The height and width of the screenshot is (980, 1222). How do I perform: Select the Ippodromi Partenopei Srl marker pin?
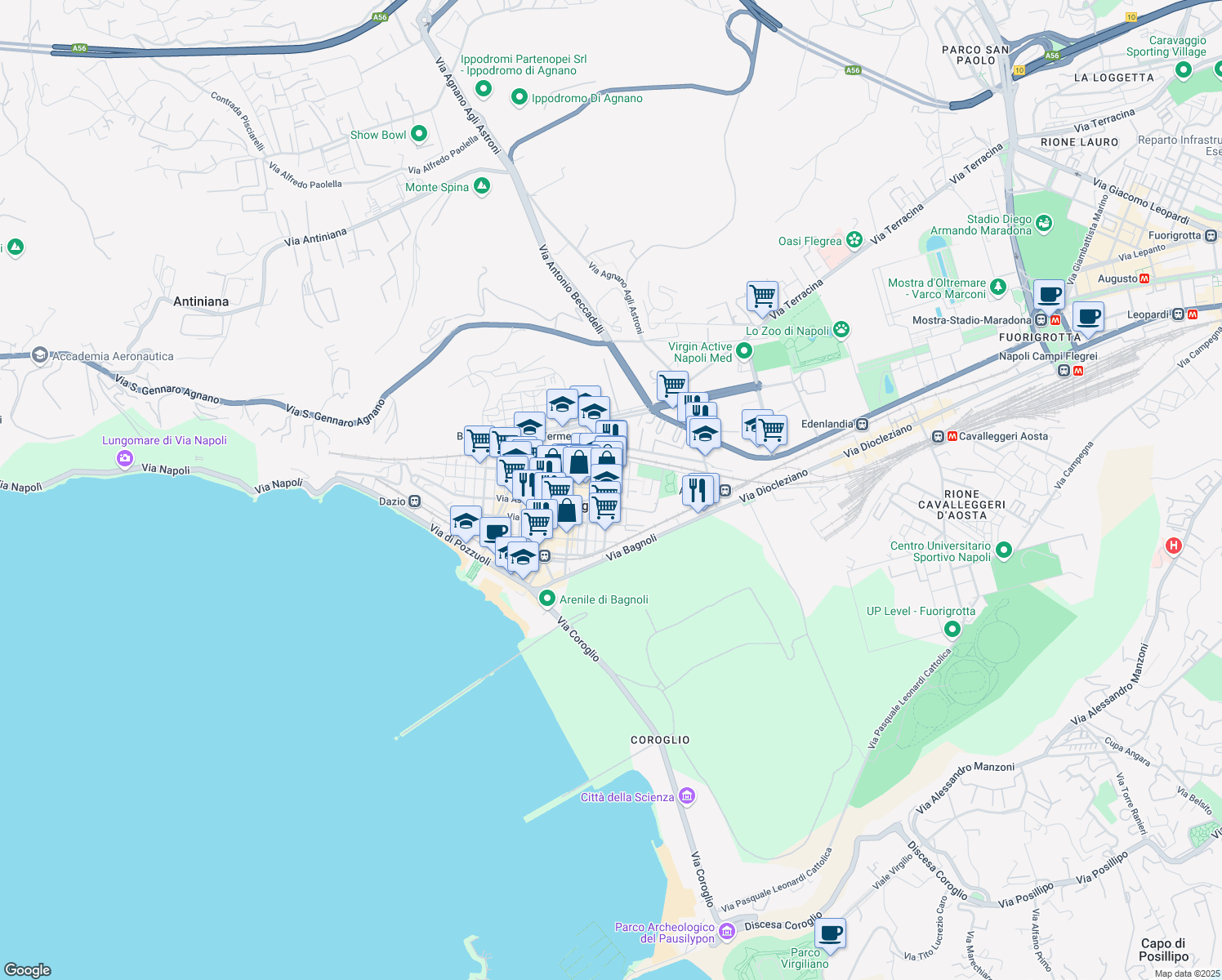(484, 88)
